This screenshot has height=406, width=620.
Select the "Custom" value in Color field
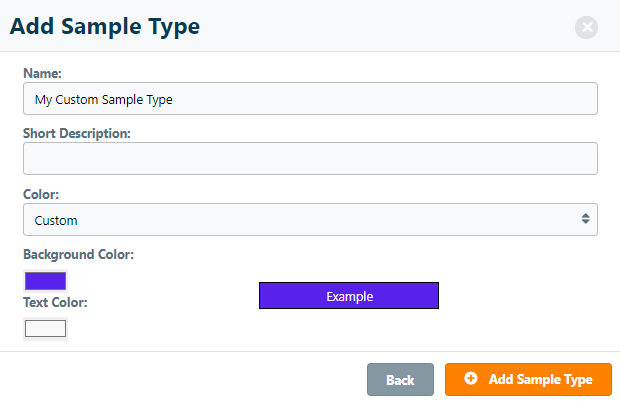(56, 220)
